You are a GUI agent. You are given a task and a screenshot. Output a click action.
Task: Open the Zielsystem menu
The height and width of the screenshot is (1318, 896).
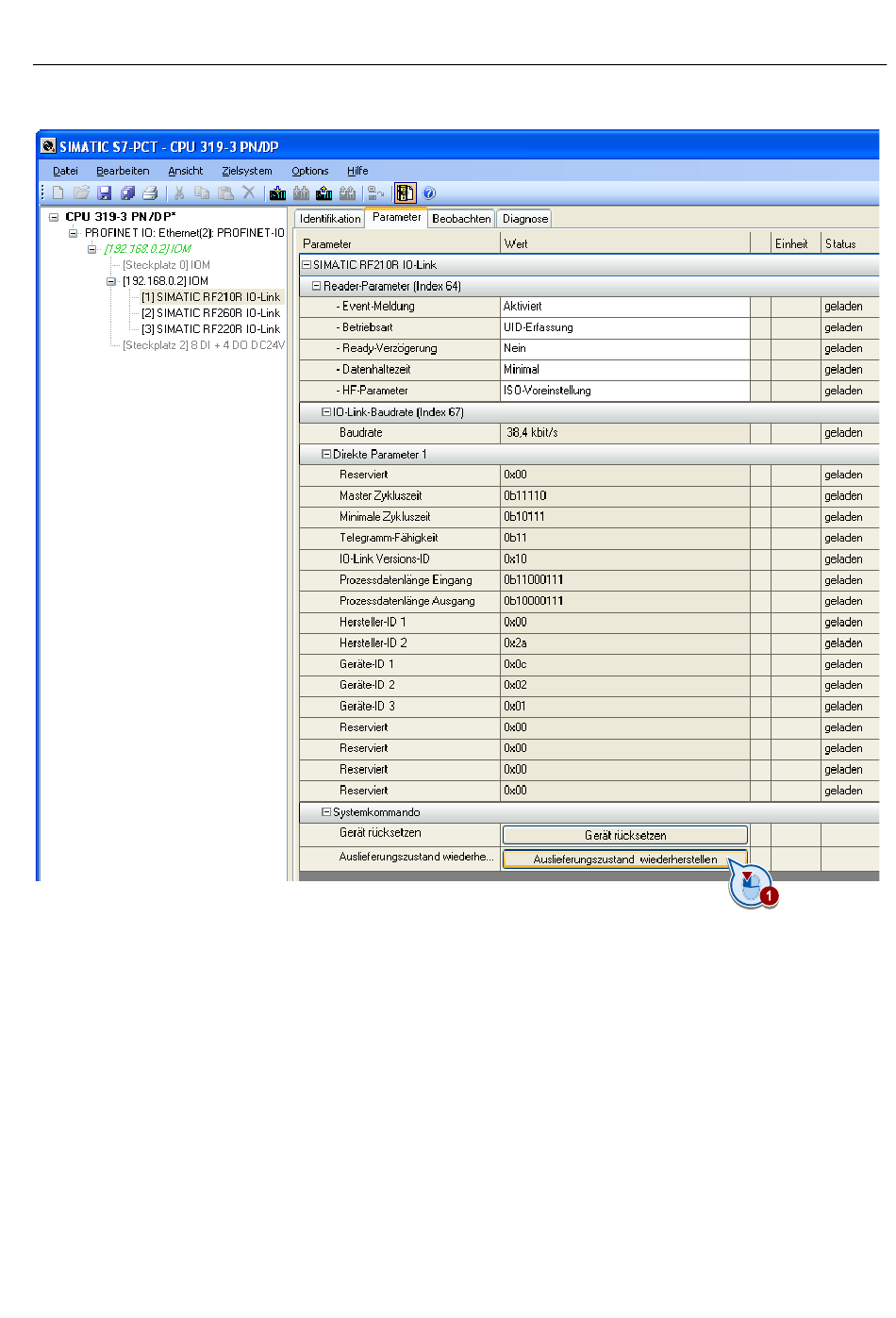tap(247, 171)
